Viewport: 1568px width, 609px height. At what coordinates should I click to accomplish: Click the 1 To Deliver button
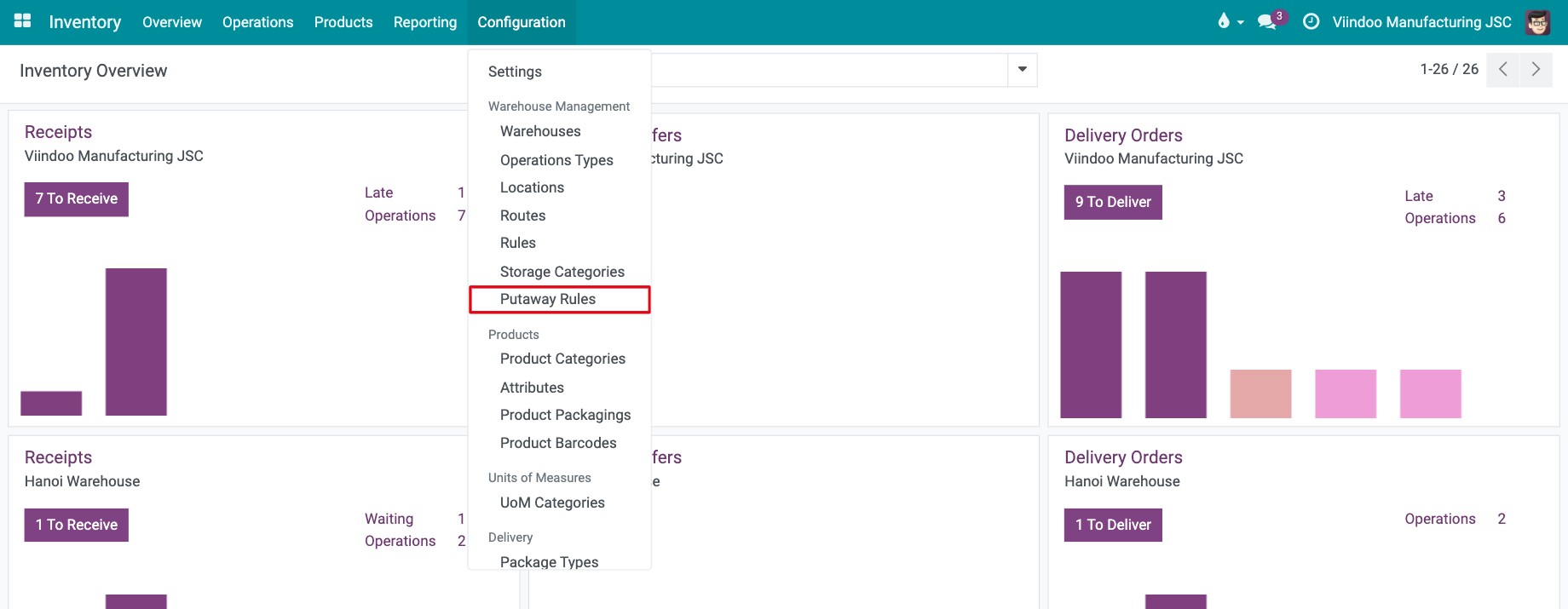1113,525
